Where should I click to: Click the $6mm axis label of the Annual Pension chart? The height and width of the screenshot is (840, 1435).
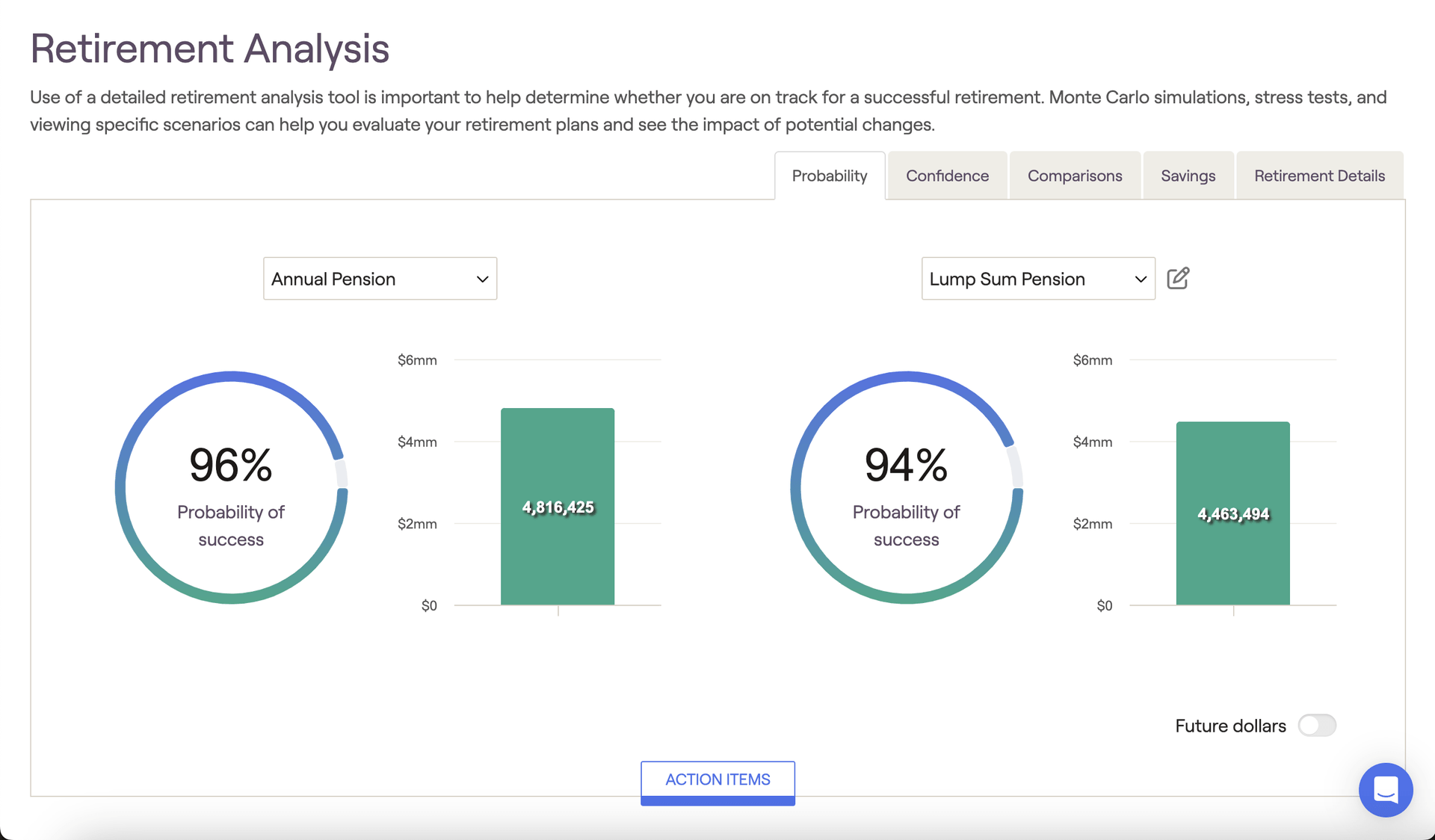click(x=417, y=360)
